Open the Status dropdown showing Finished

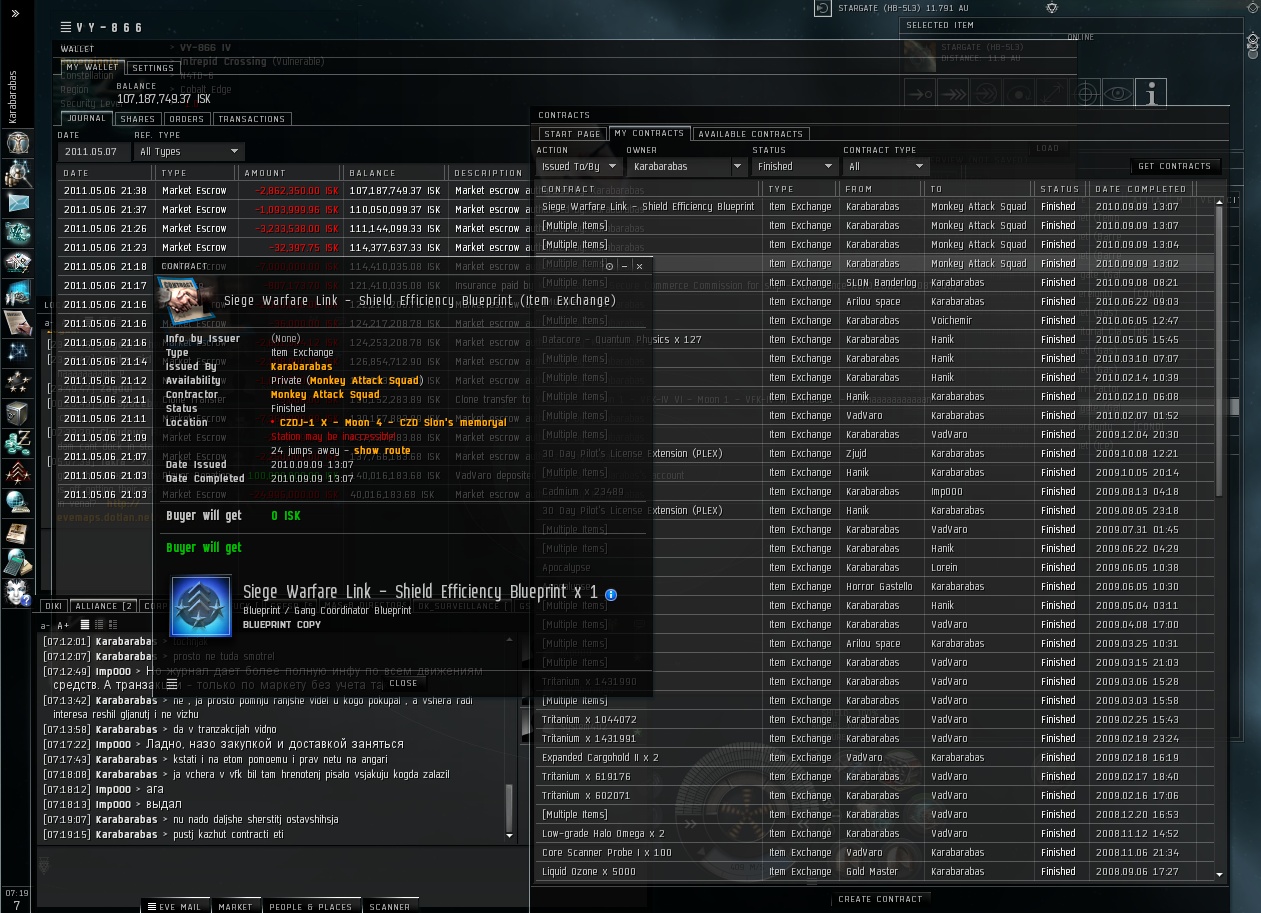(x=794, y=167)
